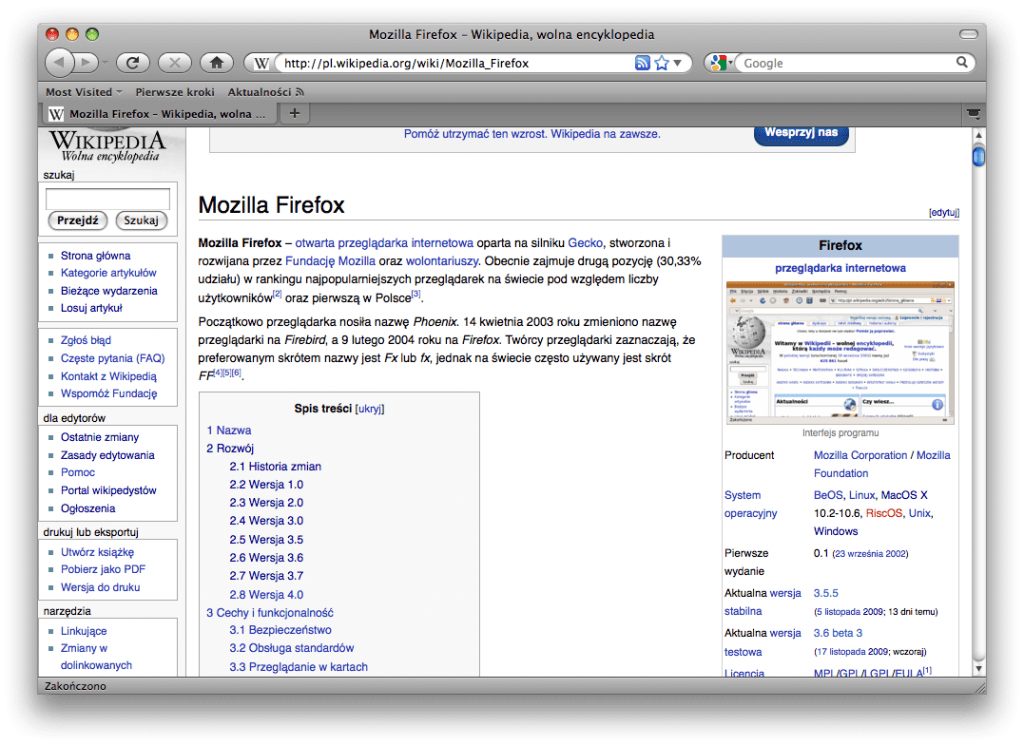Jump to section 3.3 Przeglądanie w kartach

click(298, 667)
